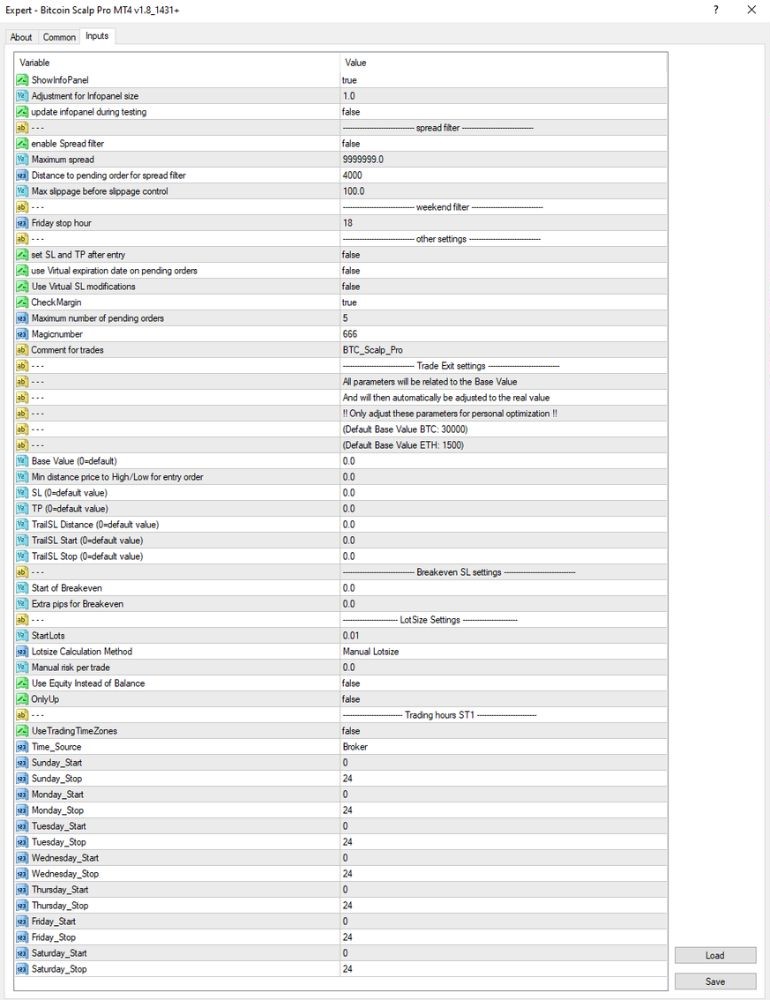This screenshot has height=1000, width=770.
Task: Select the Inputs tab
Action: pyautogui.click(x=97, y=36)
